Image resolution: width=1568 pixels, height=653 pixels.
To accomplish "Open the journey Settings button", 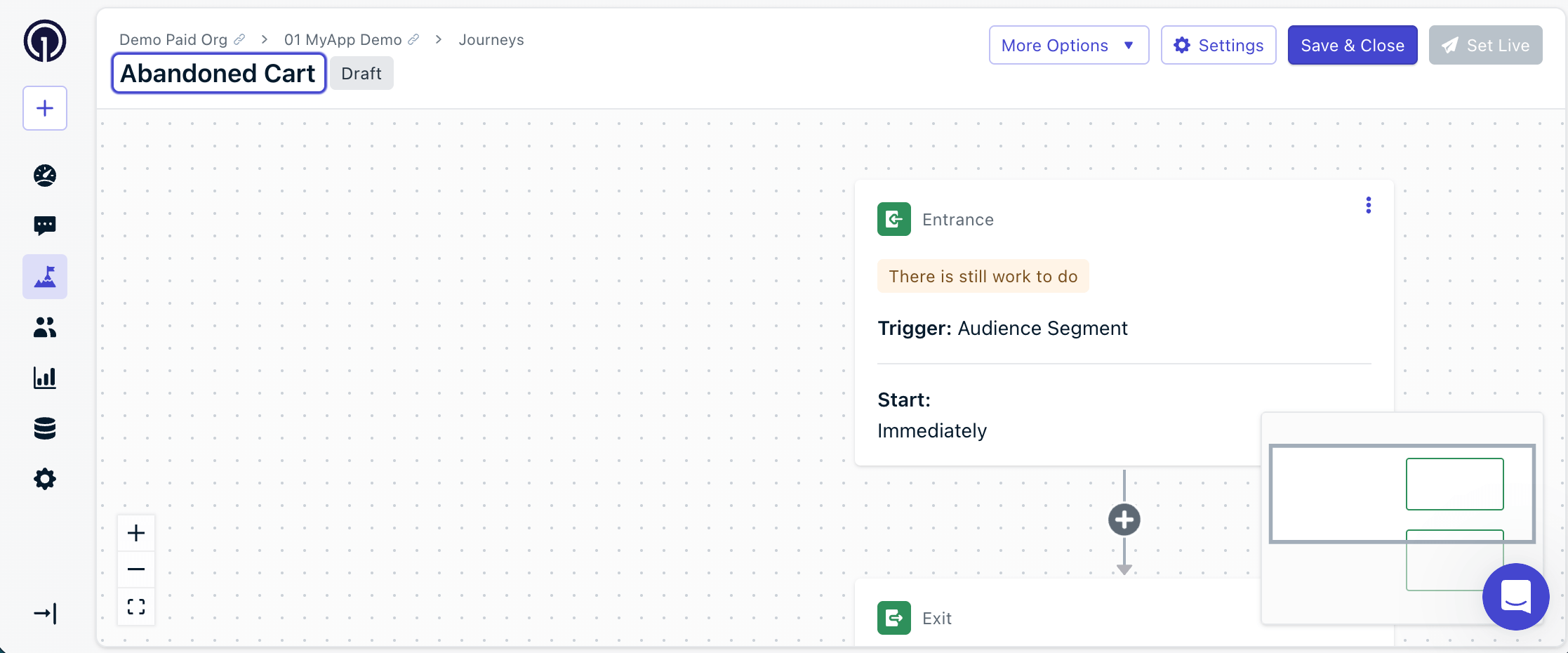I will (1218, 46).
